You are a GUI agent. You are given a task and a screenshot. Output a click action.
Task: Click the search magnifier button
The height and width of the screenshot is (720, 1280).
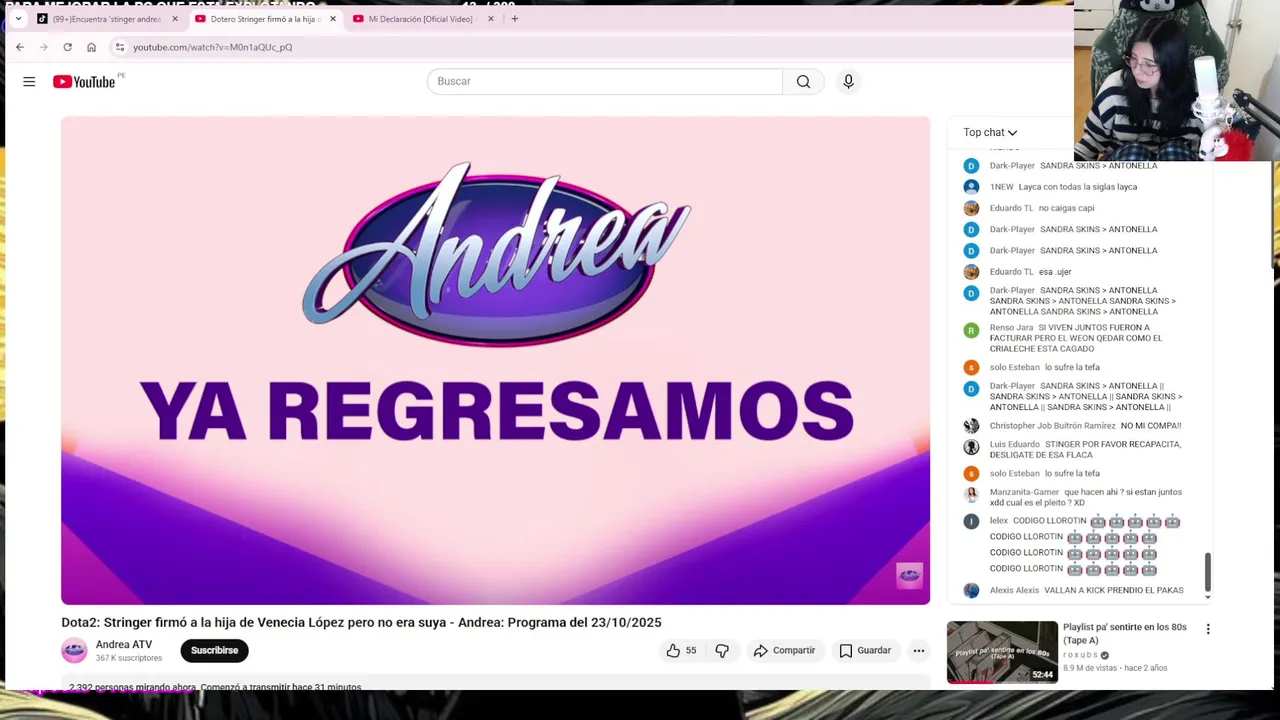pyautogui.click(x=803, y=81)
